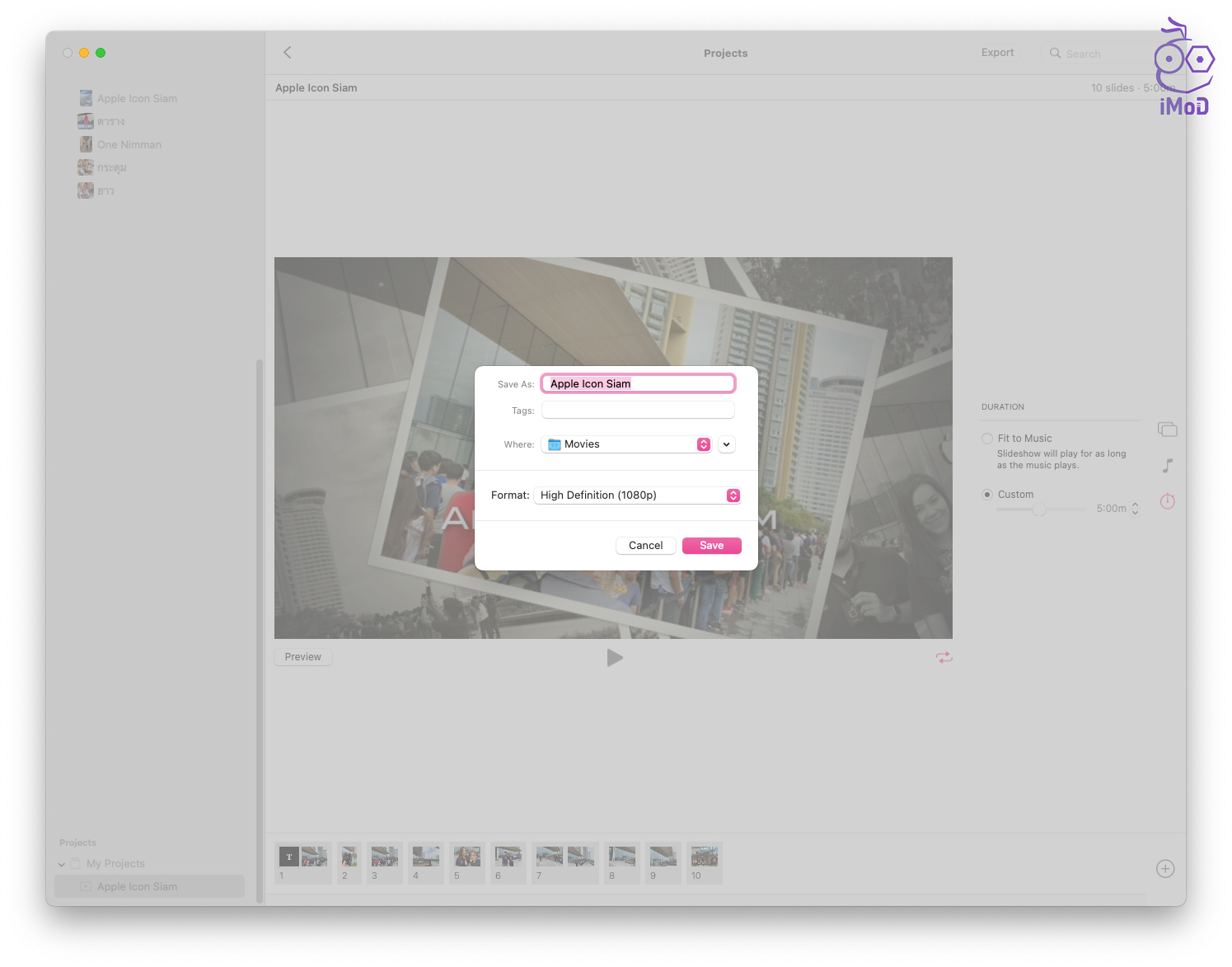Click the Save button
The image size is (1232, 967).
click(711, 546)
